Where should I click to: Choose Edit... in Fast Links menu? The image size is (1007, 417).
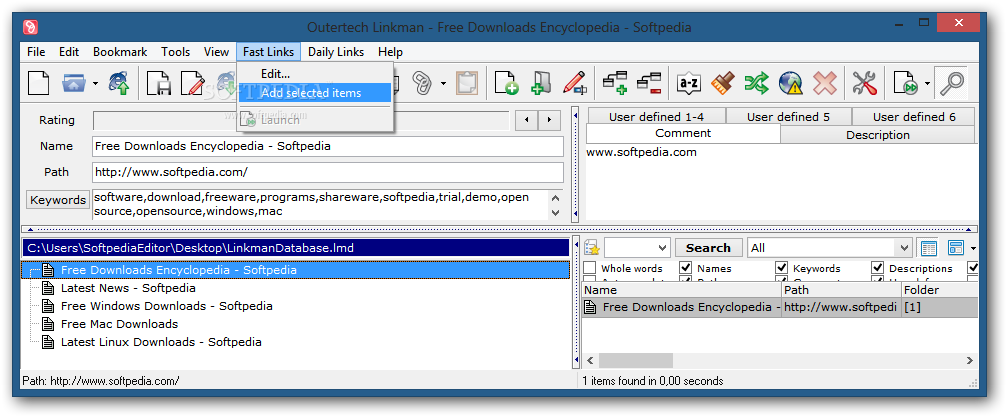click(x=315, y=74)
